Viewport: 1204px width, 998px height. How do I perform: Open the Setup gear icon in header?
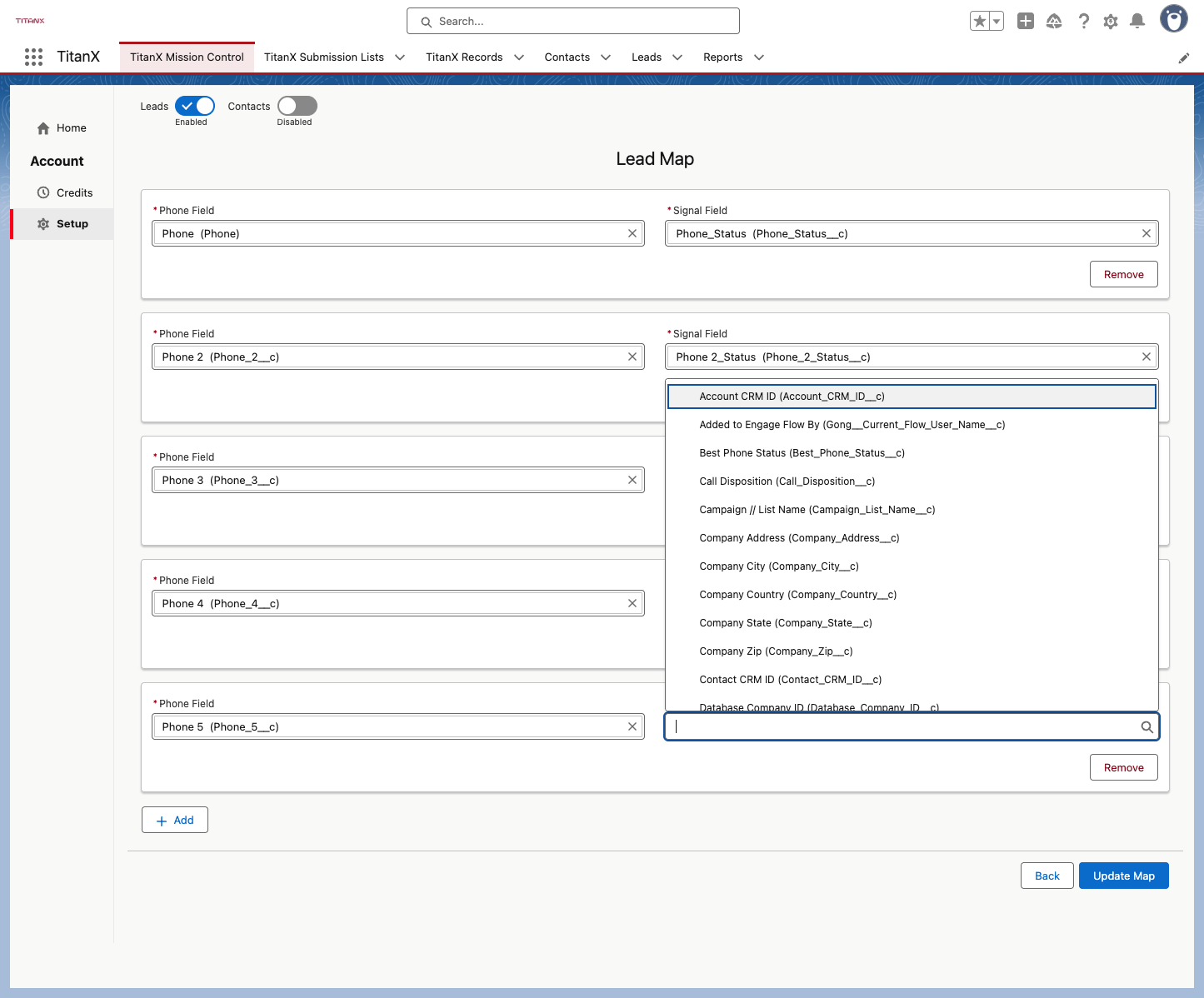coord(1111,22)
